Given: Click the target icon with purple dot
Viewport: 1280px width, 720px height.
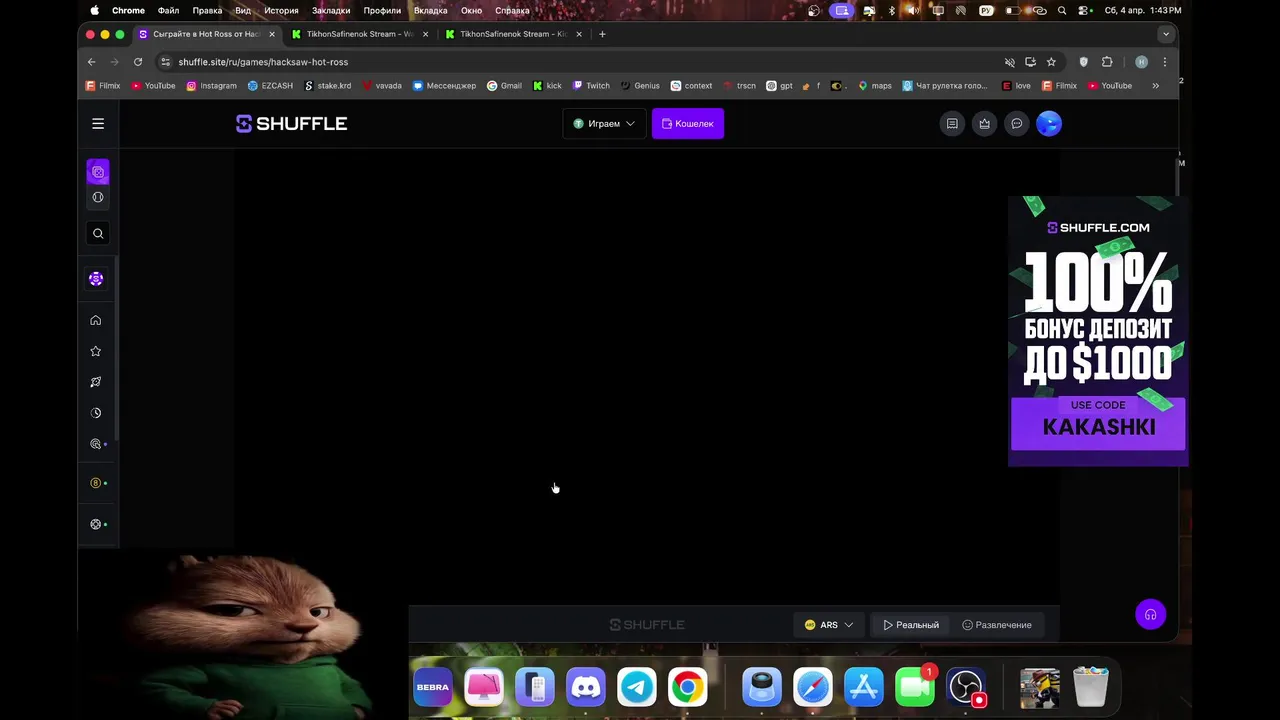Looking at the screenshot, I should [x=96, y=444].
